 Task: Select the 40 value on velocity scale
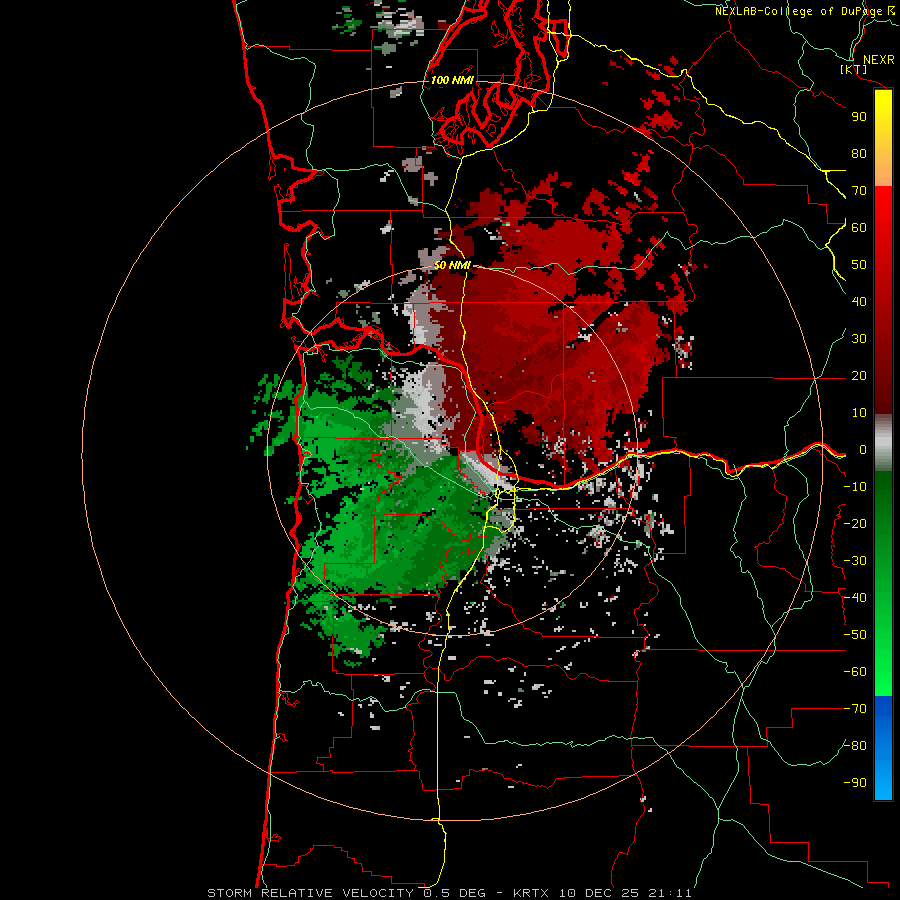coord(859,301)
